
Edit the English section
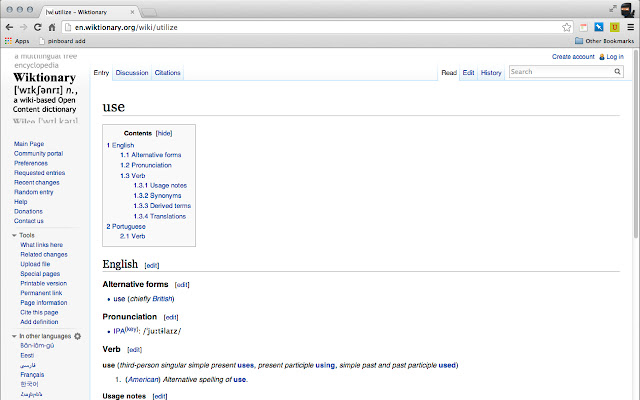[151, 266]
